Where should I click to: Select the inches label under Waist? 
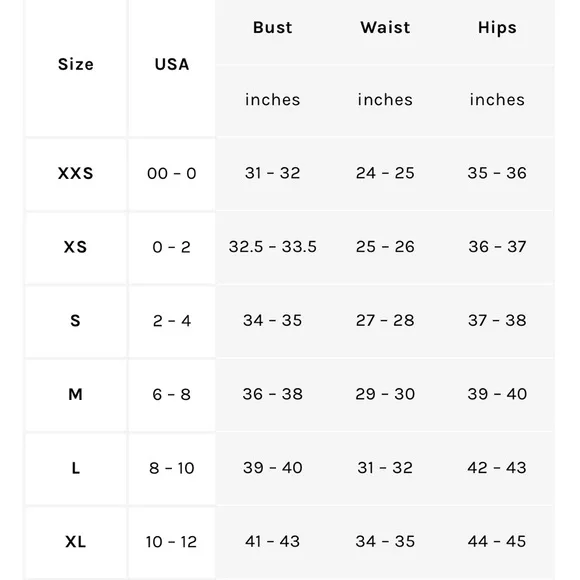(x=385, y=100)
